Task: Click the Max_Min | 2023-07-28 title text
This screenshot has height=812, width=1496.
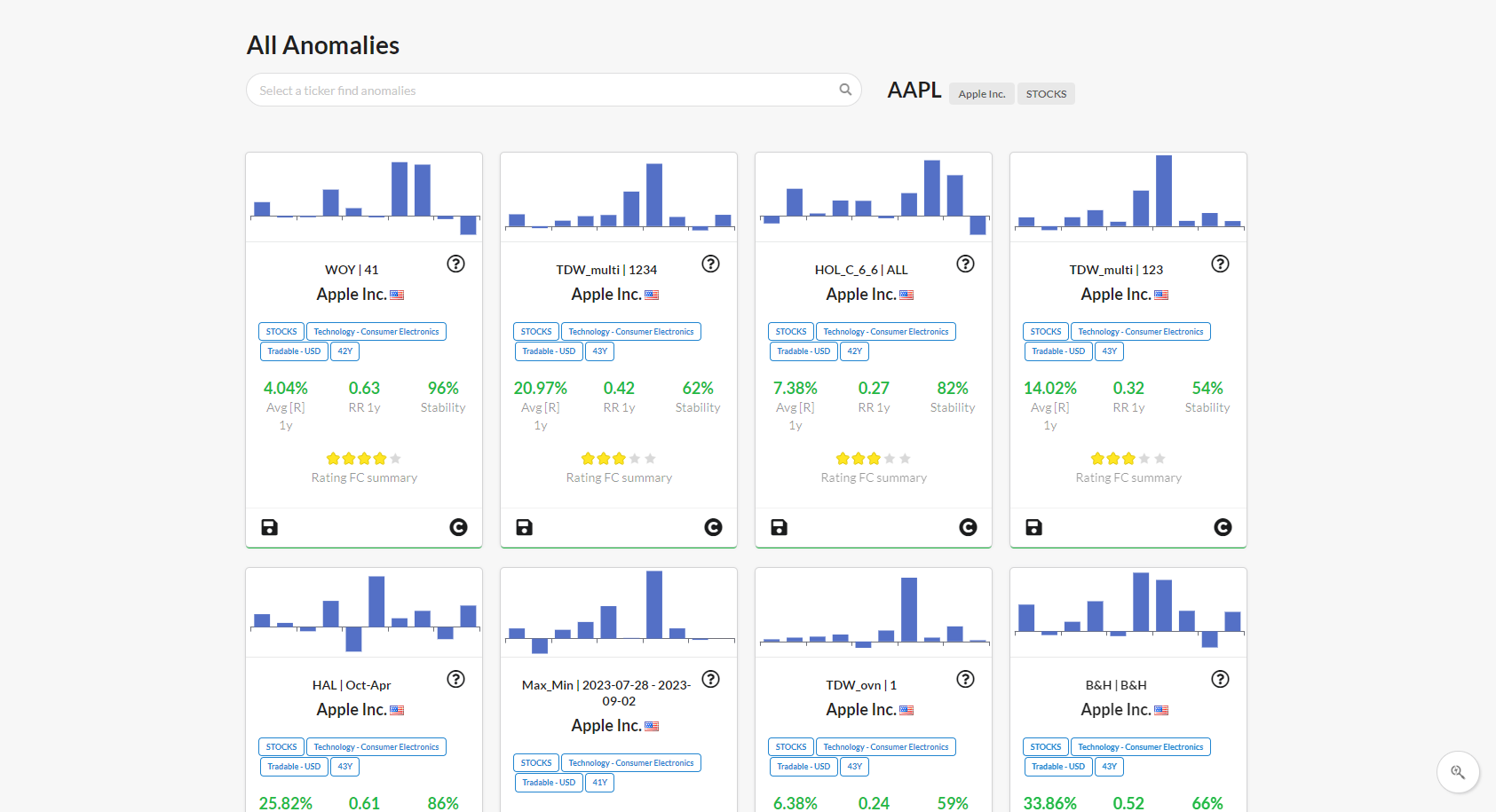Action: pos(606,693)
